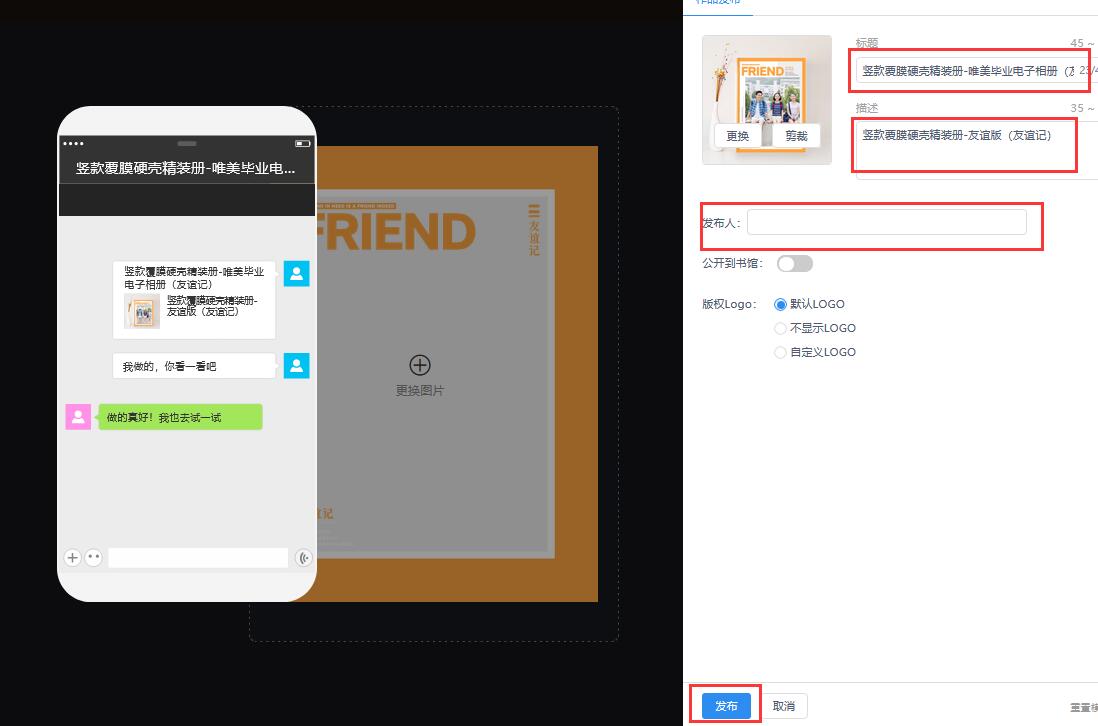Click small album thumbnail inside chat card
The image size is (1098, 726).
click(142, 311)
